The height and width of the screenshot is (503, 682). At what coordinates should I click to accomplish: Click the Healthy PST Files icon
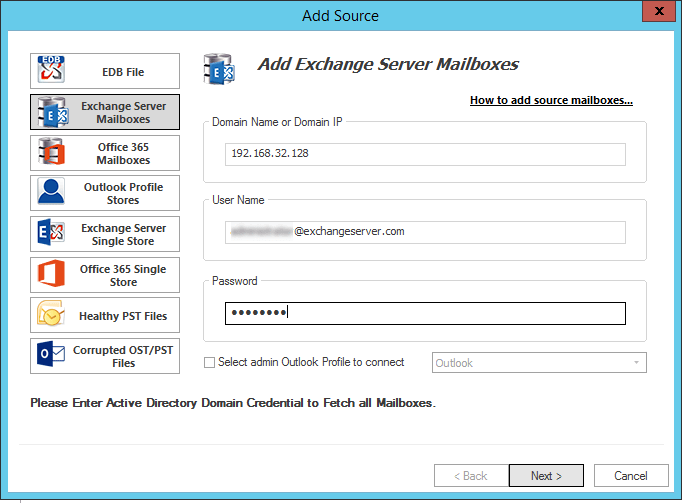pyautogui.click(x=51, y=313)
